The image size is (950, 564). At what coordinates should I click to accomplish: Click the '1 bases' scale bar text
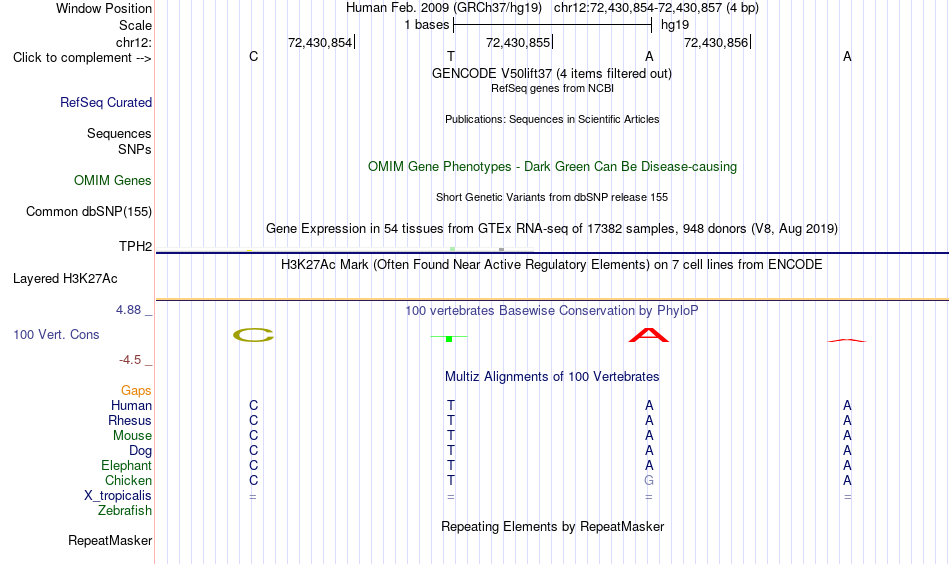(x=427, y=25)
